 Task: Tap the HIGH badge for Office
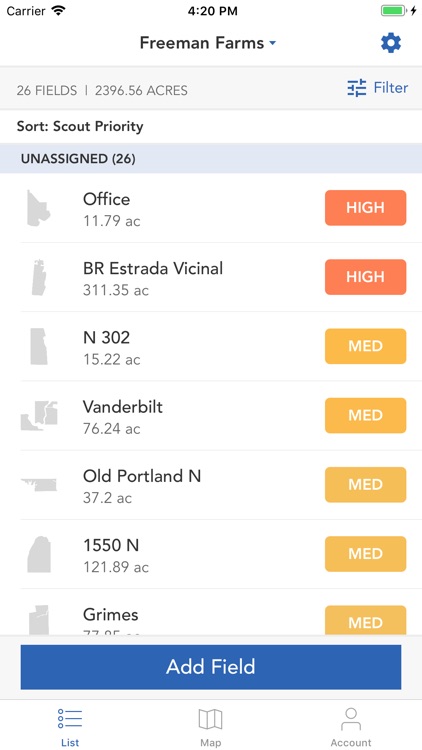coord(366,208)
